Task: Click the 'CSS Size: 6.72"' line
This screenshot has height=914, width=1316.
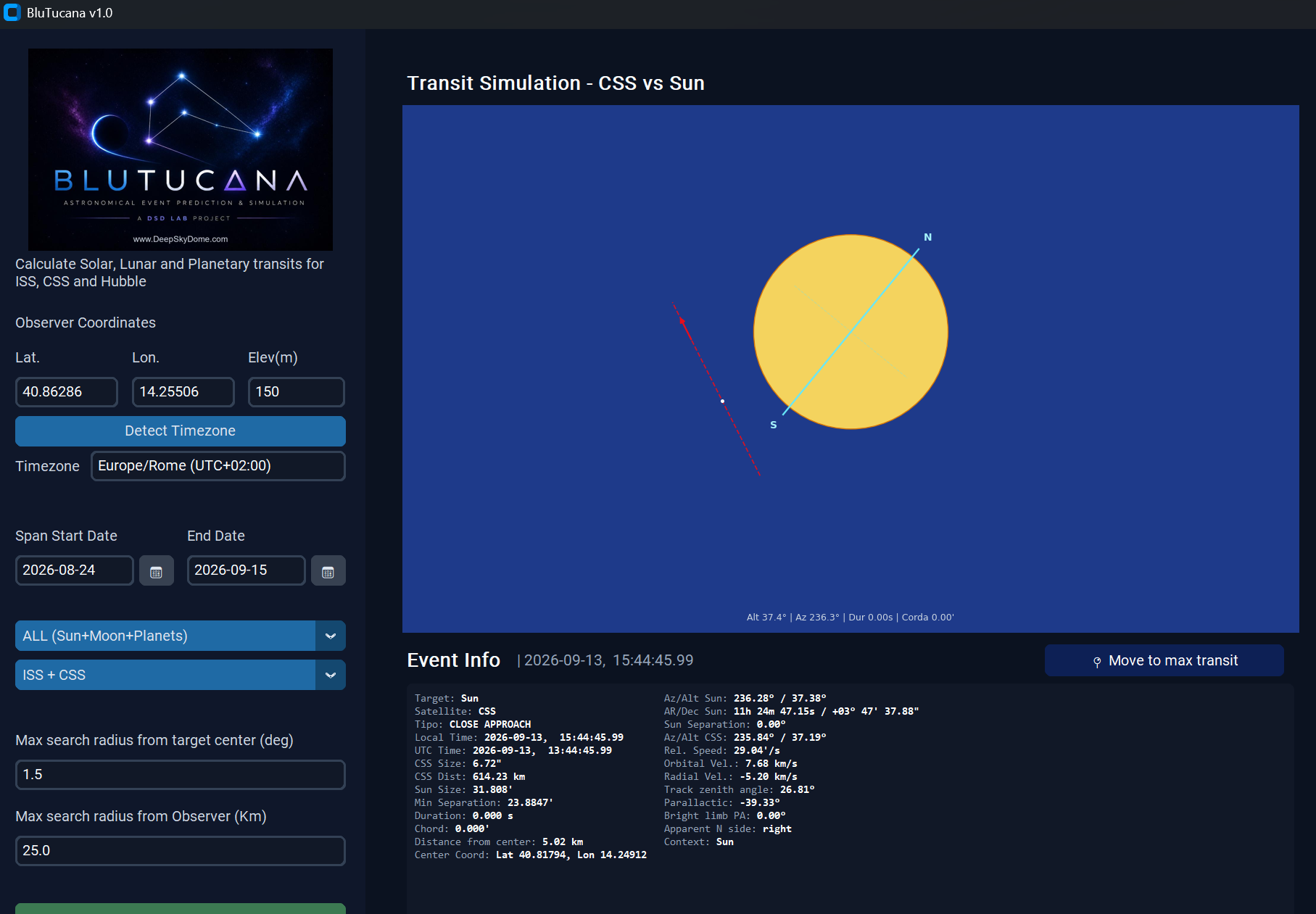Action: pos(458,763)
